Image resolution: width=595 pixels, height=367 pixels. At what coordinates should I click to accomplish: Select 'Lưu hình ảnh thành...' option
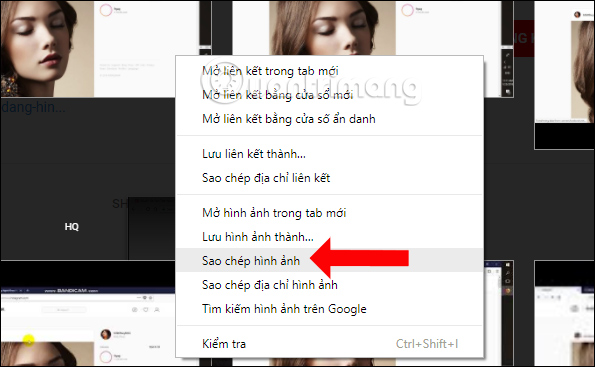(329, 237)
